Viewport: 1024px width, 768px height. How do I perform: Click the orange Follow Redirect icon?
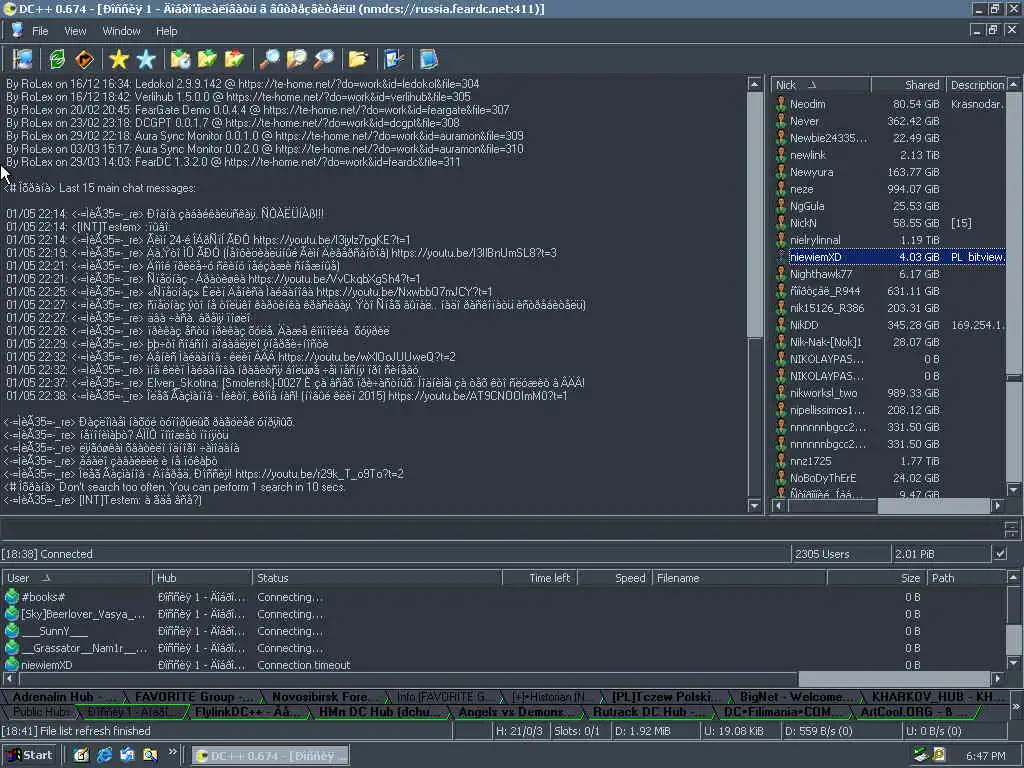(x=84, y=59)
